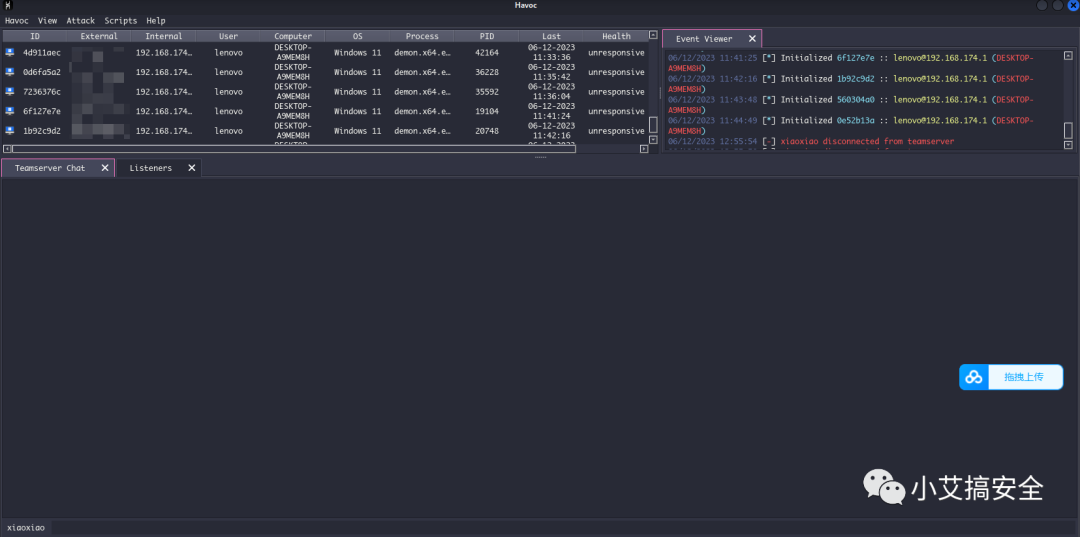Click the session icon for agent 1b92c9d2
The height and width of the screenshot is (537, 1080).
[10, 131]
